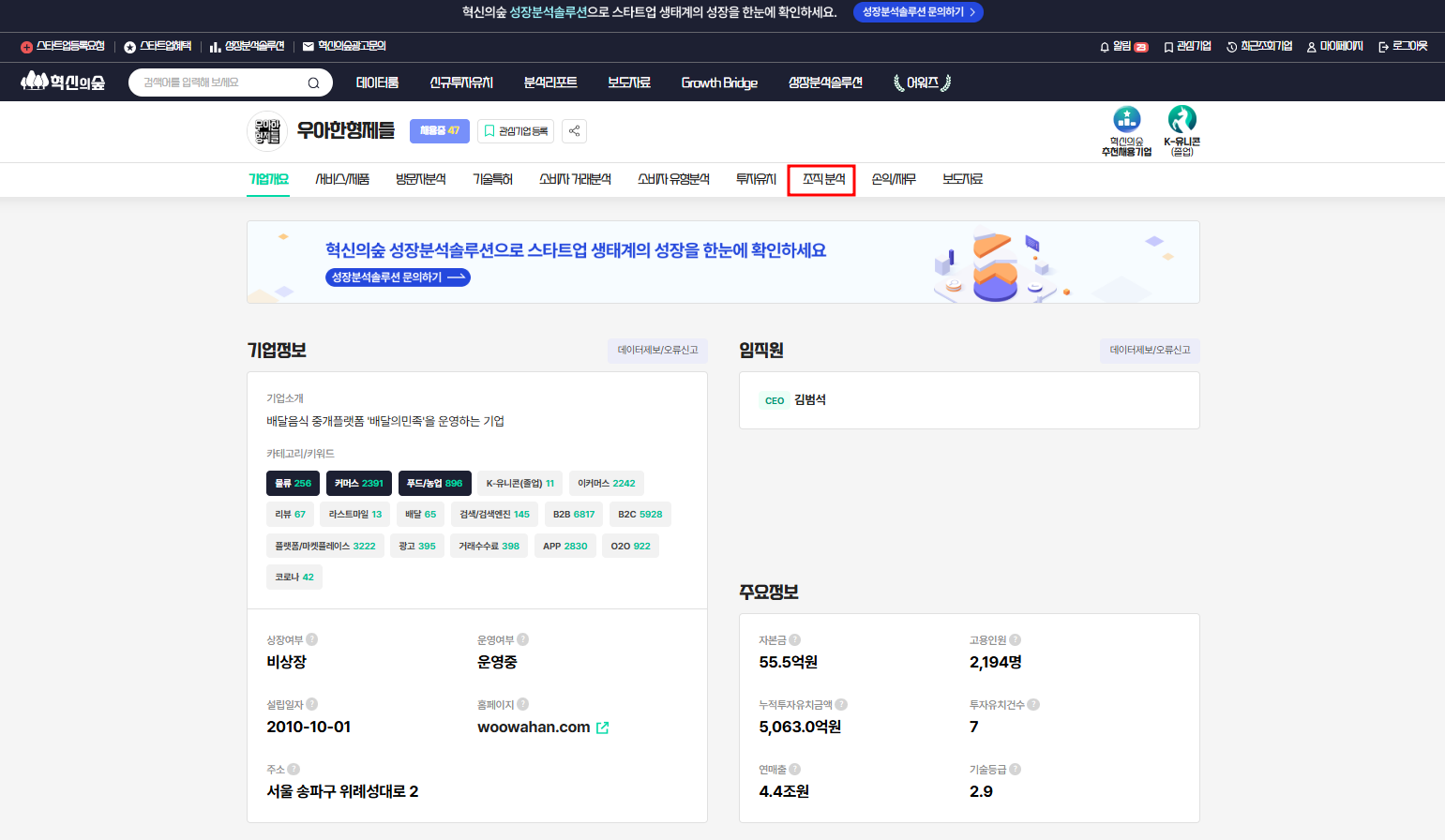Open the 분석리포트 menu
The image size is (1445, 840).
[550, 82]
